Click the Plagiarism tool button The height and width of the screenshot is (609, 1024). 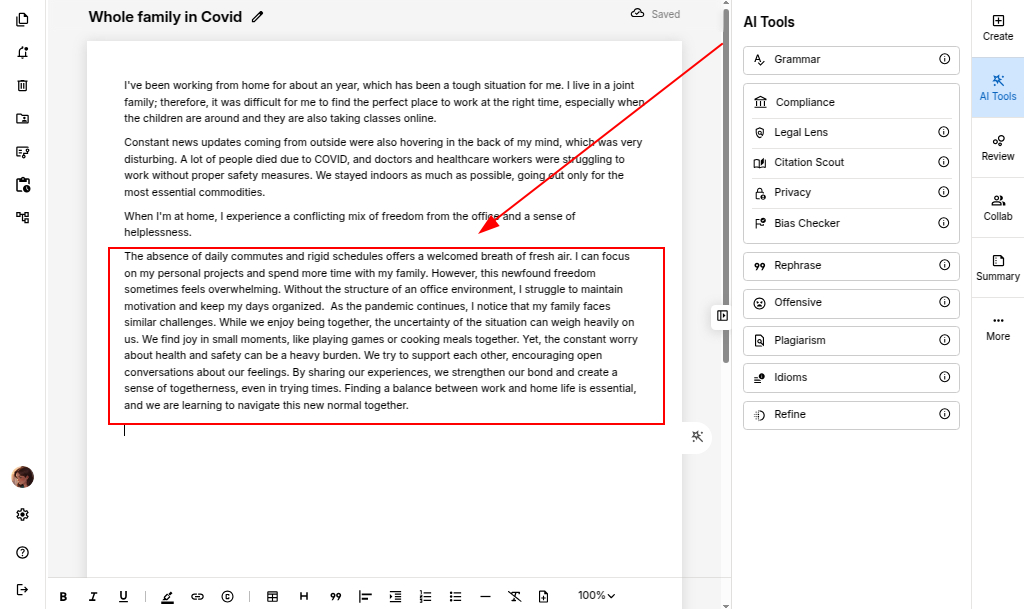click(850, 340)
